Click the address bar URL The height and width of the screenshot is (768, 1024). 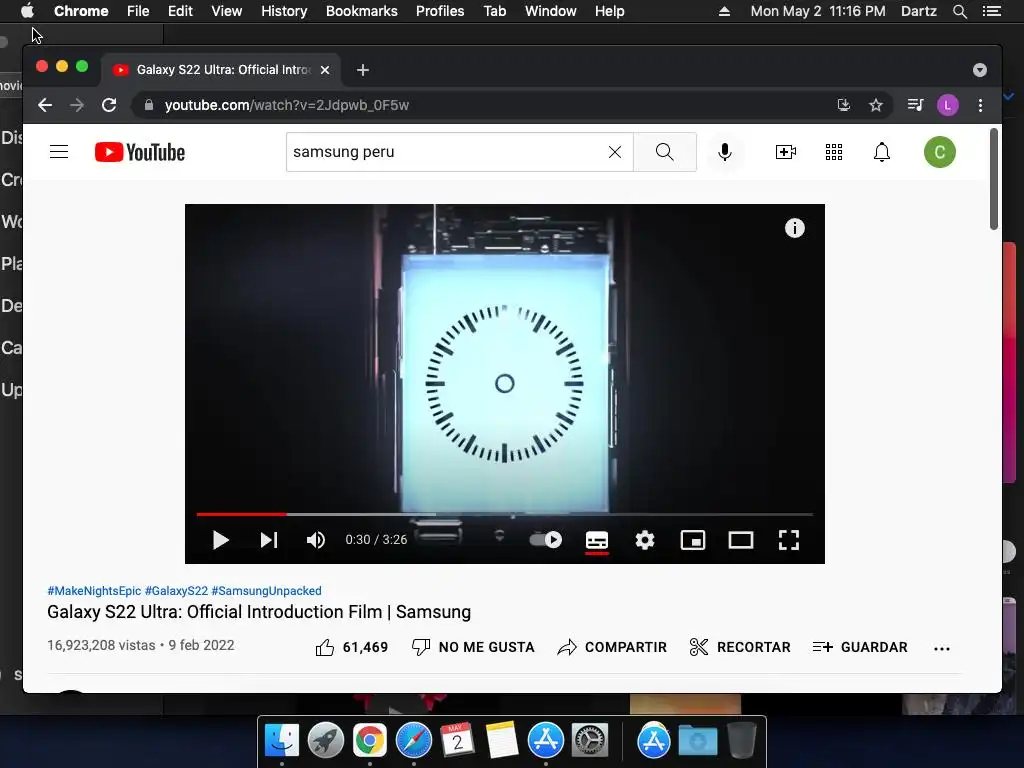tap(287, 105)
